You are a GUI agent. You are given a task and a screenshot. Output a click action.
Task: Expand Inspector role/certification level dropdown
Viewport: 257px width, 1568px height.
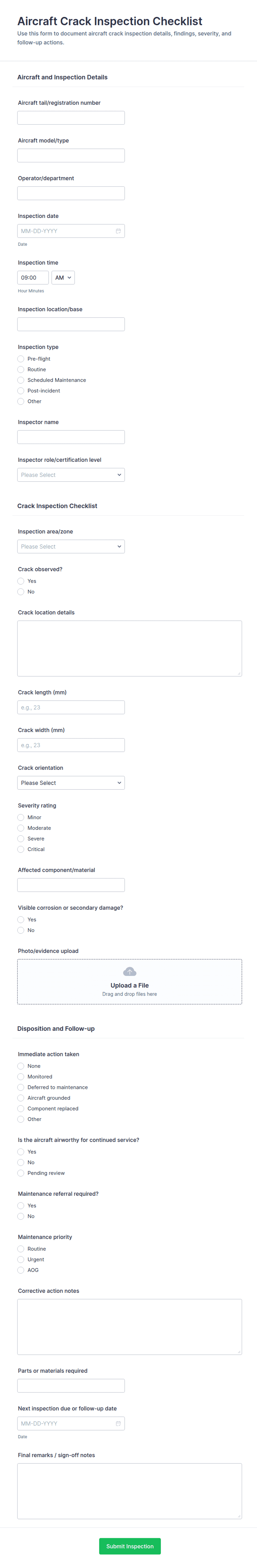click(71, 475)
